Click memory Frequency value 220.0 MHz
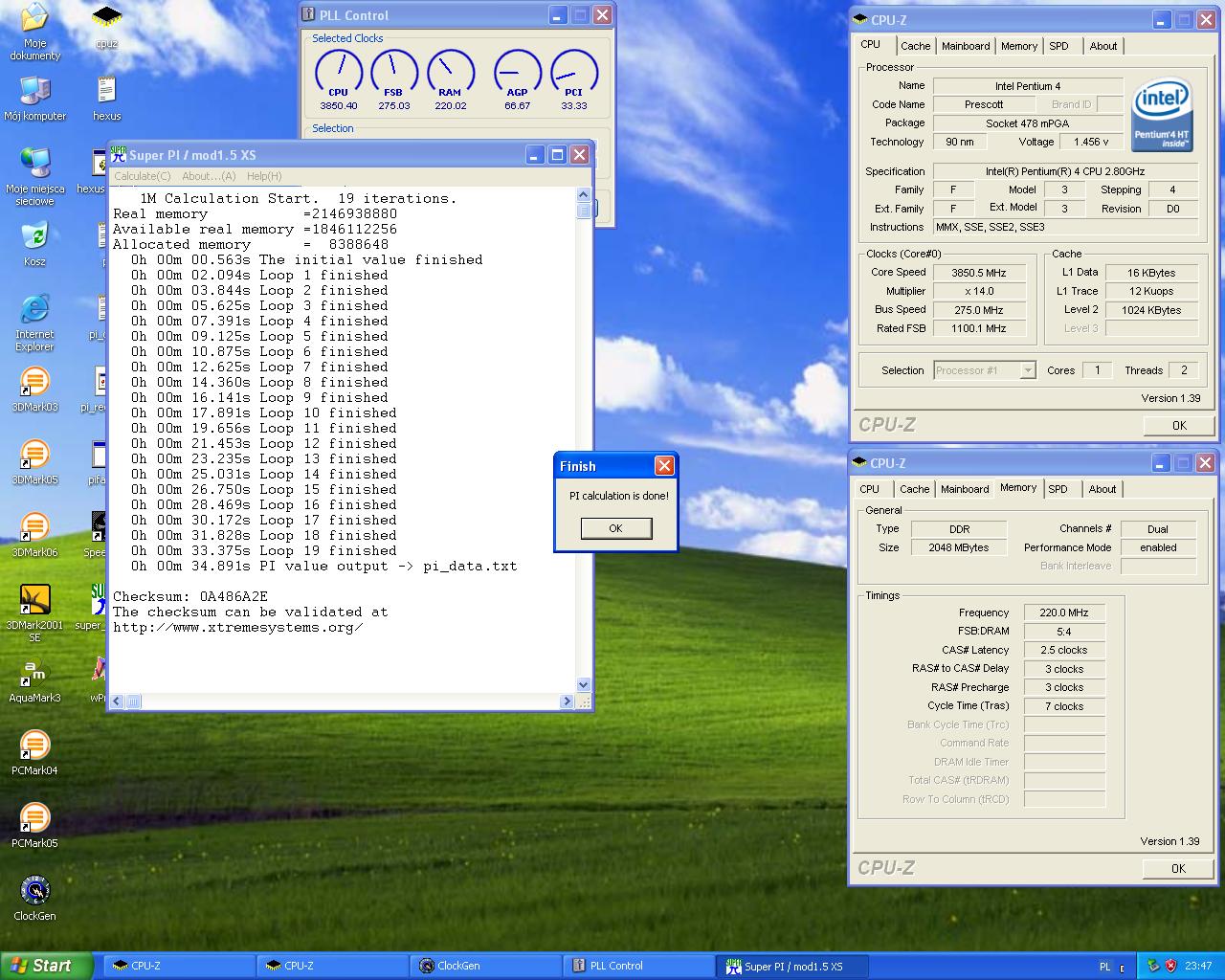The width and height of the screenshot is (1225, 980). [1064, 612]
